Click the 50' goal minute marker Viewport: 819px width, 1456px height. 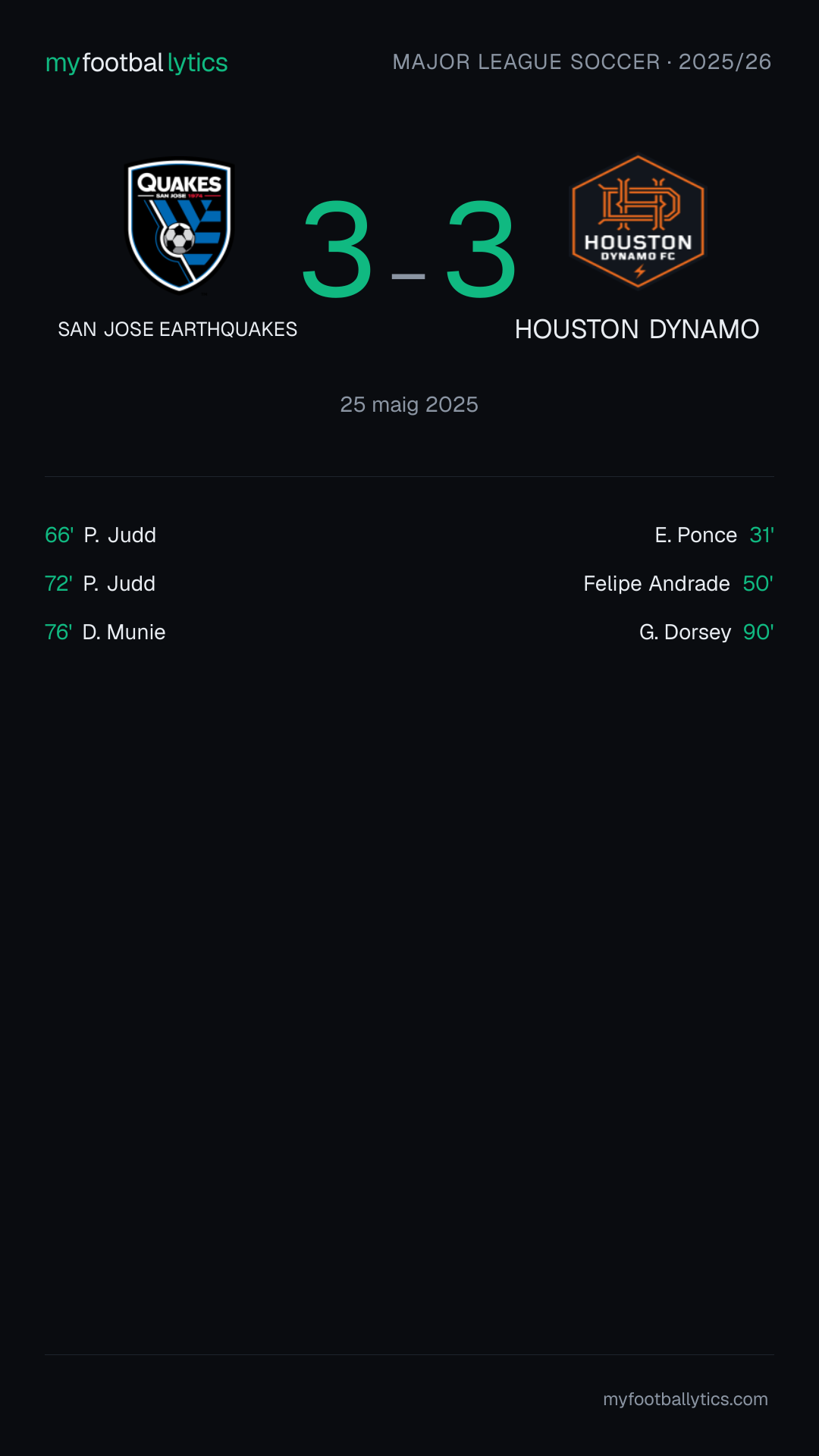pyautogui.click(x=758, y=584)
